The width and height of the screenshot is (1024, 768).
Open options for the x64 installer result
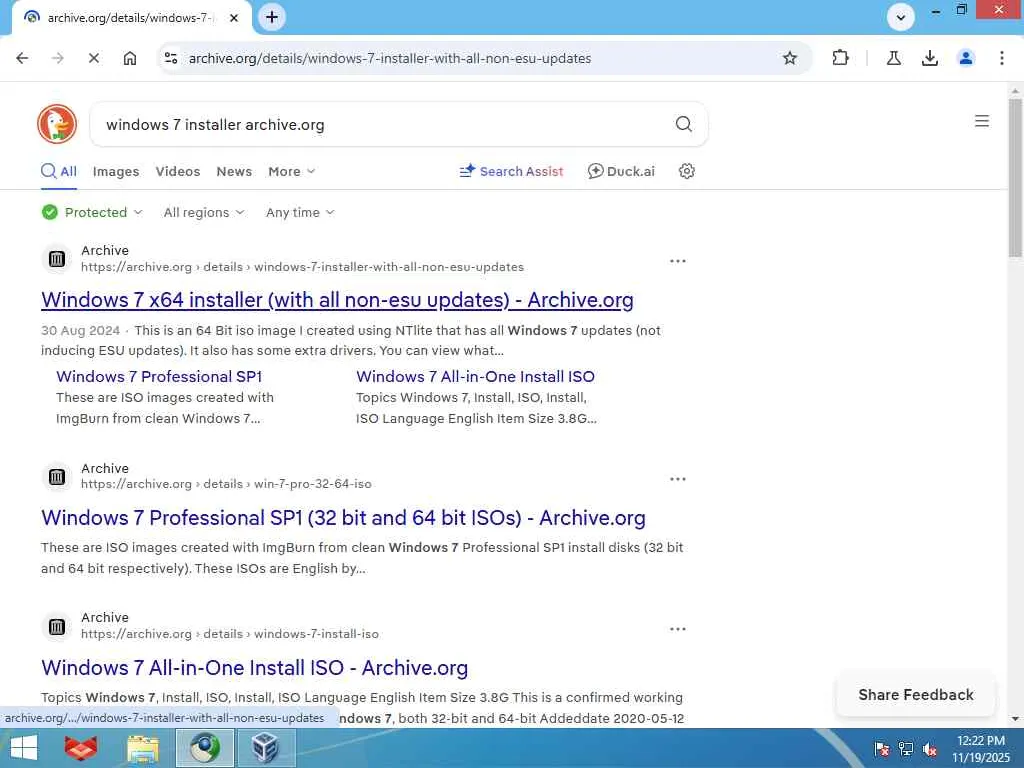677,261
